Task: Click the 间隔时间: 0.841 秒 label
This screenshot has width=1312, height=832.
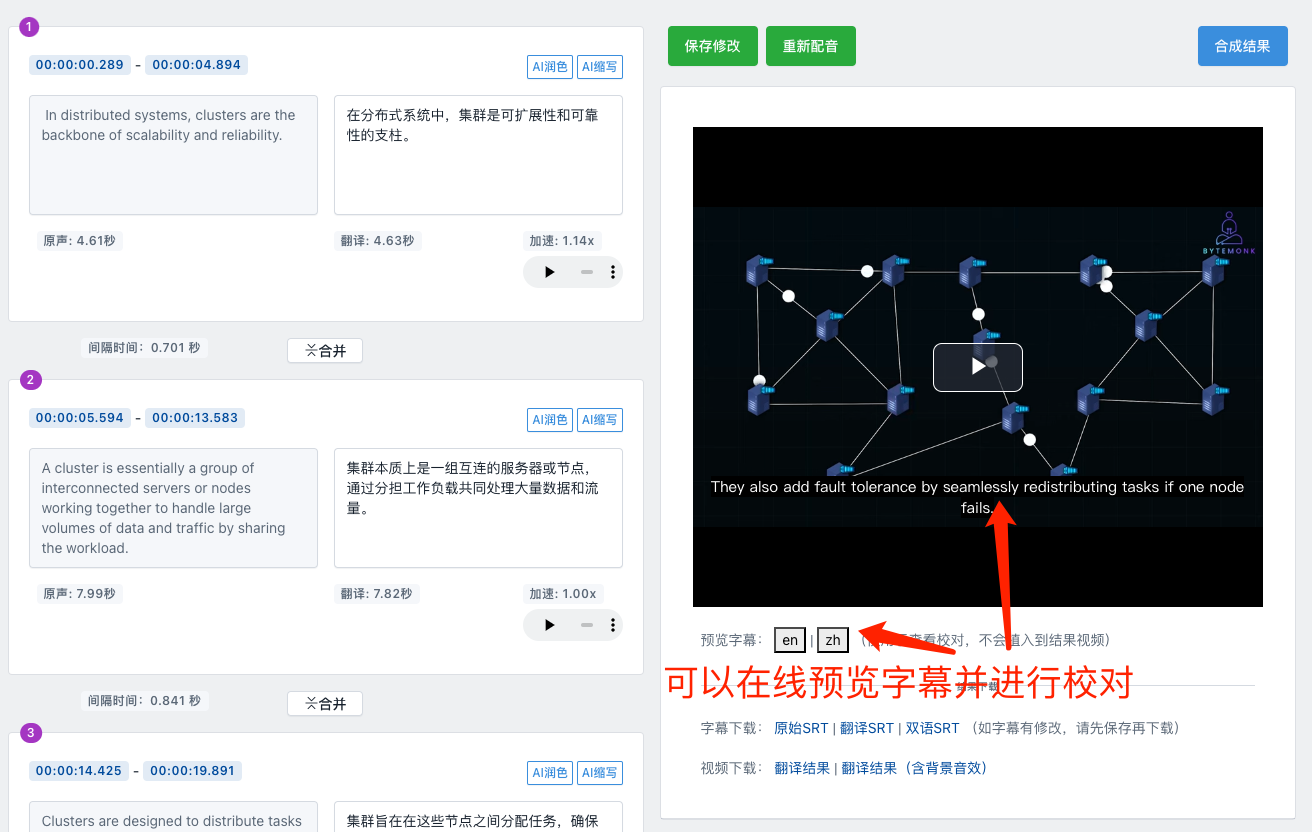Action: click(x=144, y=701)
